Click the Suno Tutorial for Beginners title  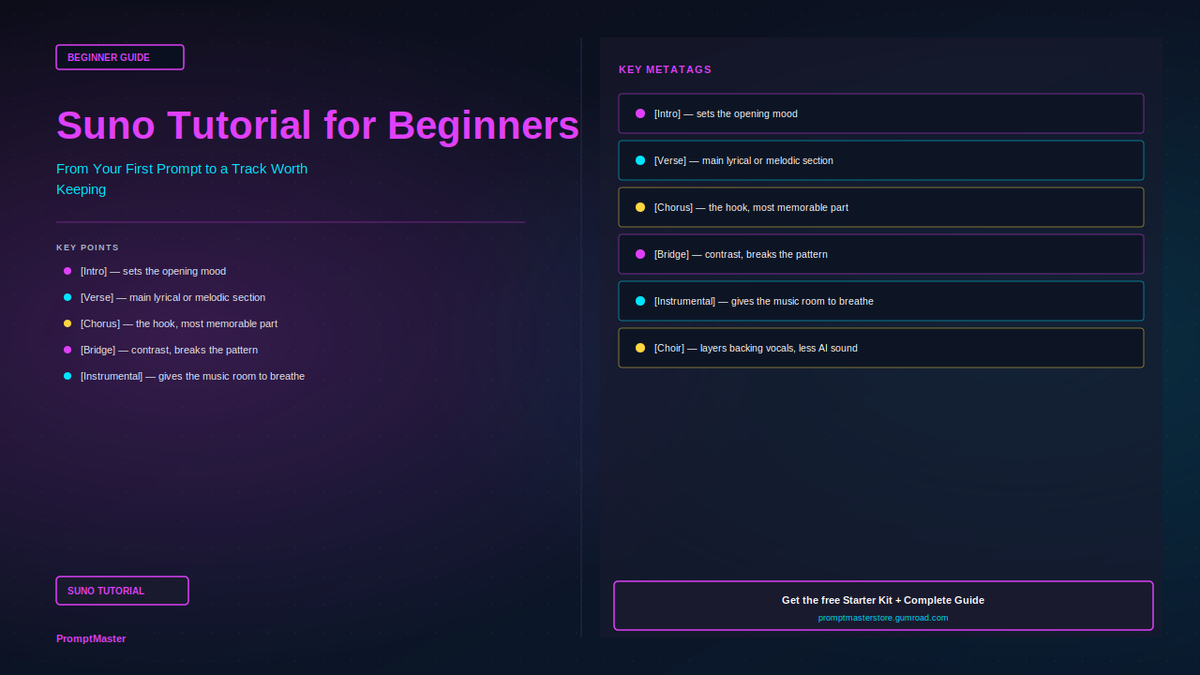pos(318,126)
